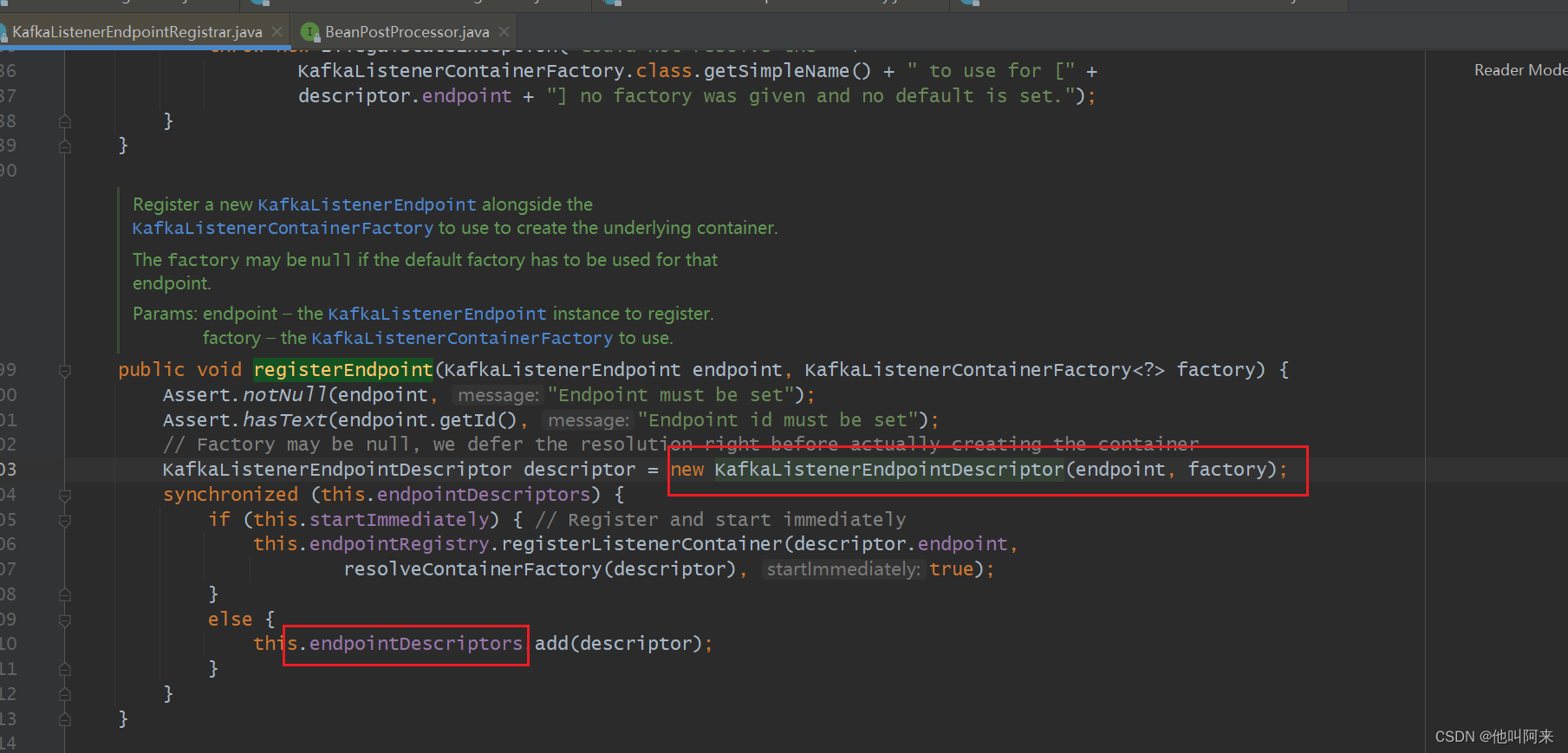Click the '// Register and start immediately' comment
The height and width of the screenshot is (753, 1568).
[x=721, y=520]
